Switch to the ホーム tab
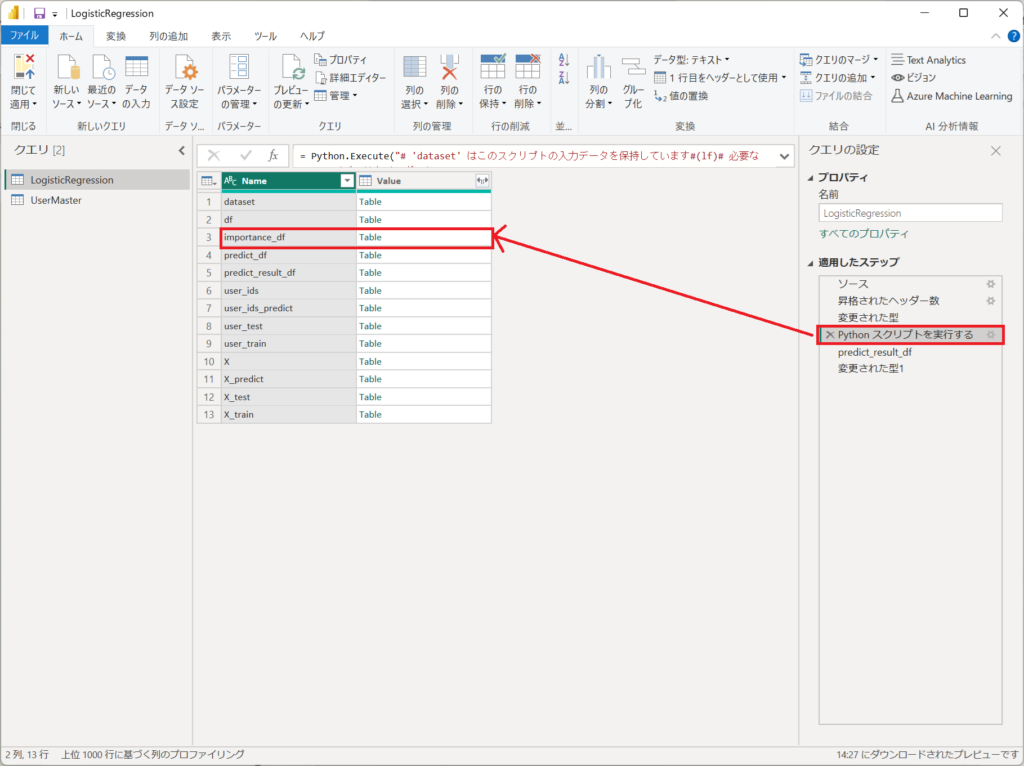This screenshot has height=766, width=1024. 71,36
